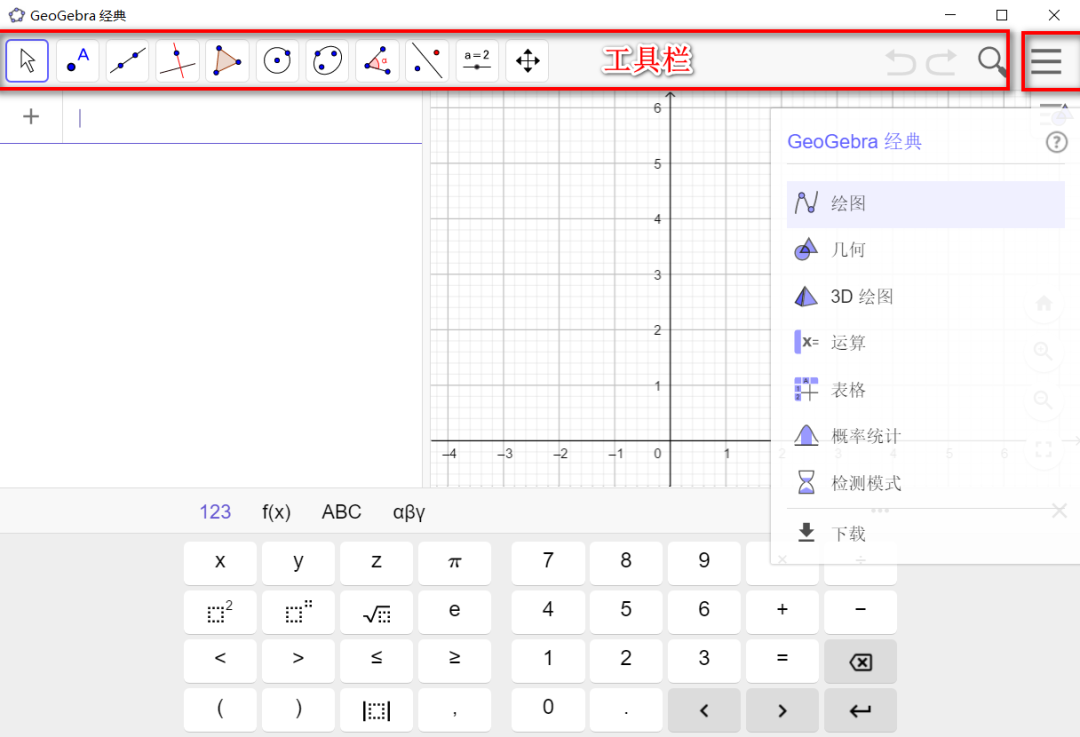The image size is (1080, 737).
Task: Tap the less-than-or-equal ≤ key
Action: click(376, 661)
